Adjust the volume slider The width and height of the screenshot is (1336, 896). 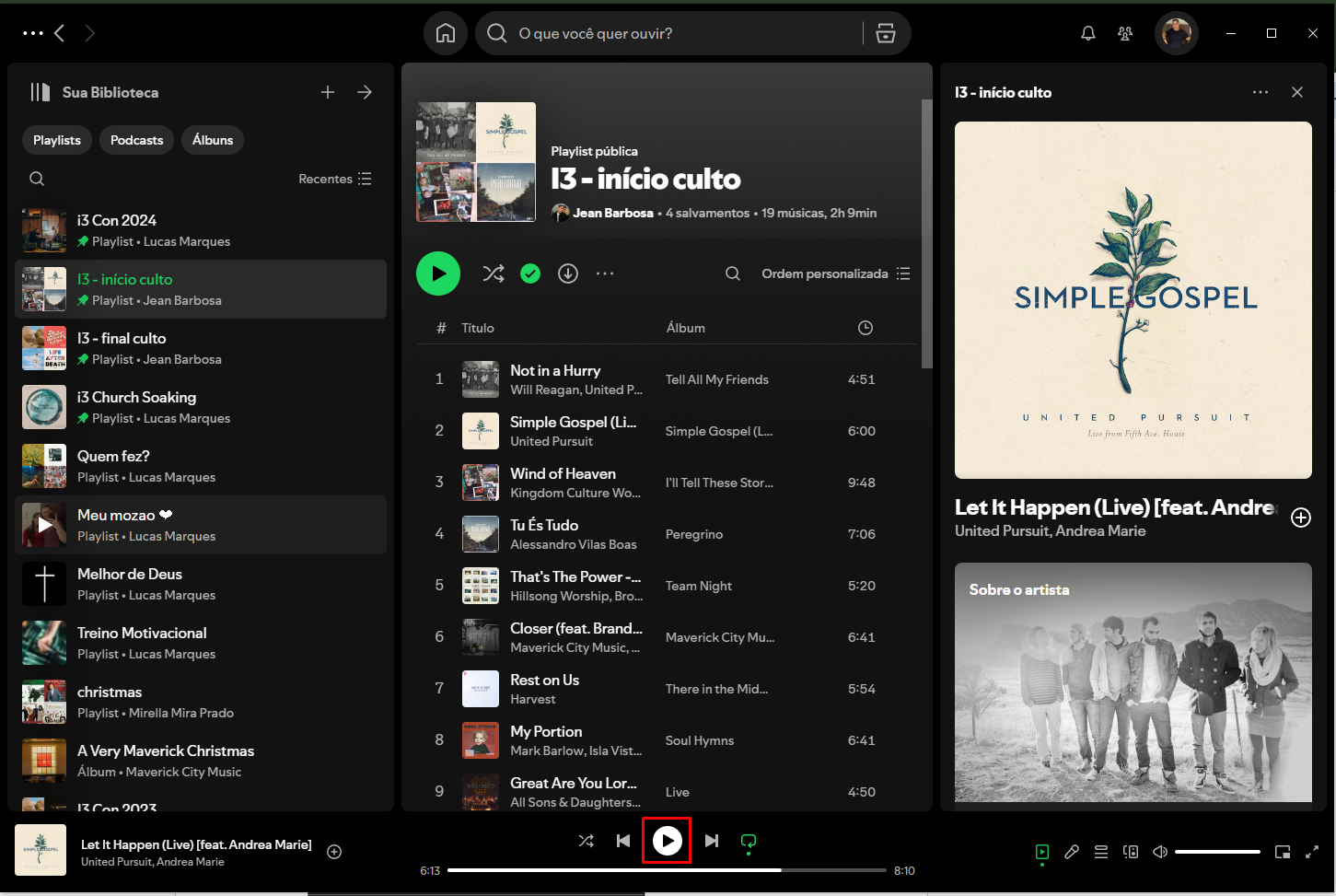coord(1217,852)
